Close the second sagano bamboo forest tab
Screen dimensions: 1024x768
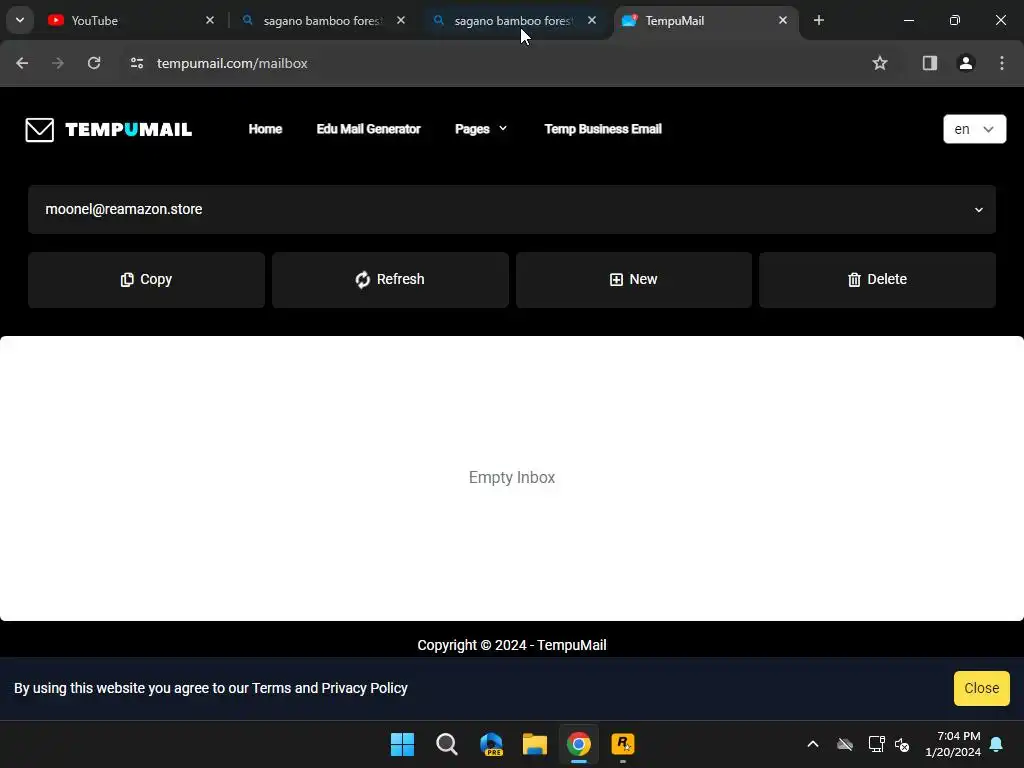pos(592,20)
